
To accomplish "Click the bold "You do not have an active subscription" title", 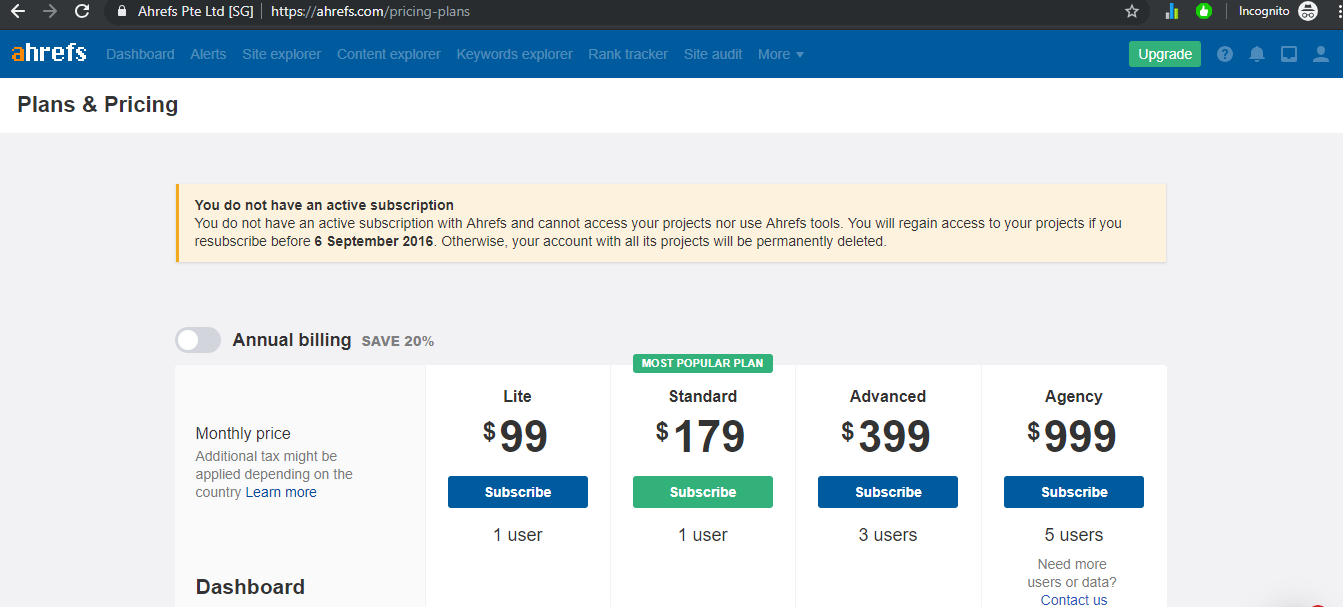I will (x=324, y=205).
